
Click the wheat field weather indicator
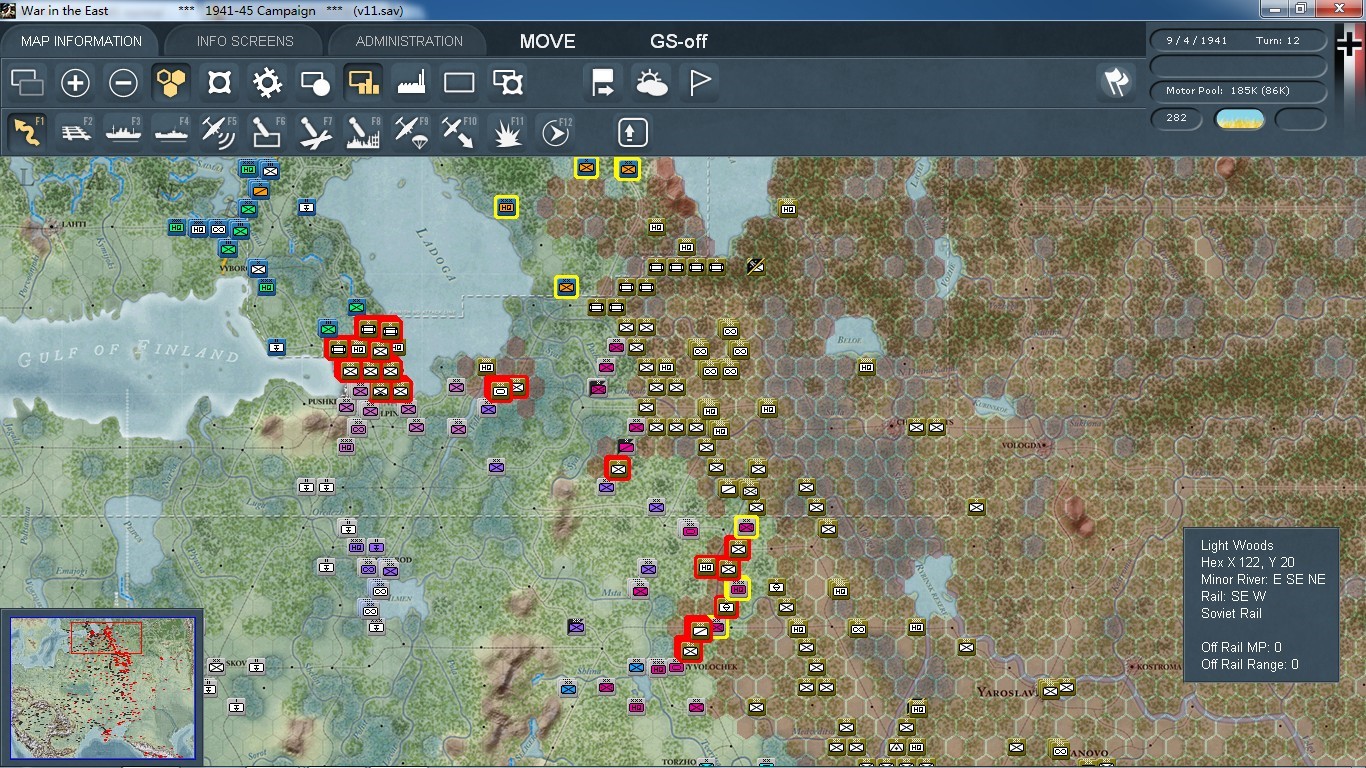pyautogui.click(x=1239, y=119)
